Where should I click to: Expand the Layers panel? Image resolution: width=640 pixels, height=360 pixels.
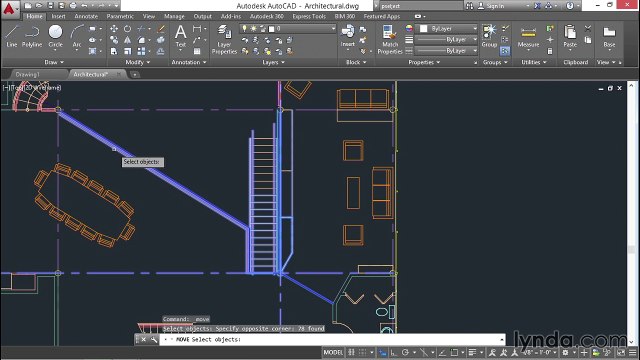pyautogui.click(x=273, y=62)
